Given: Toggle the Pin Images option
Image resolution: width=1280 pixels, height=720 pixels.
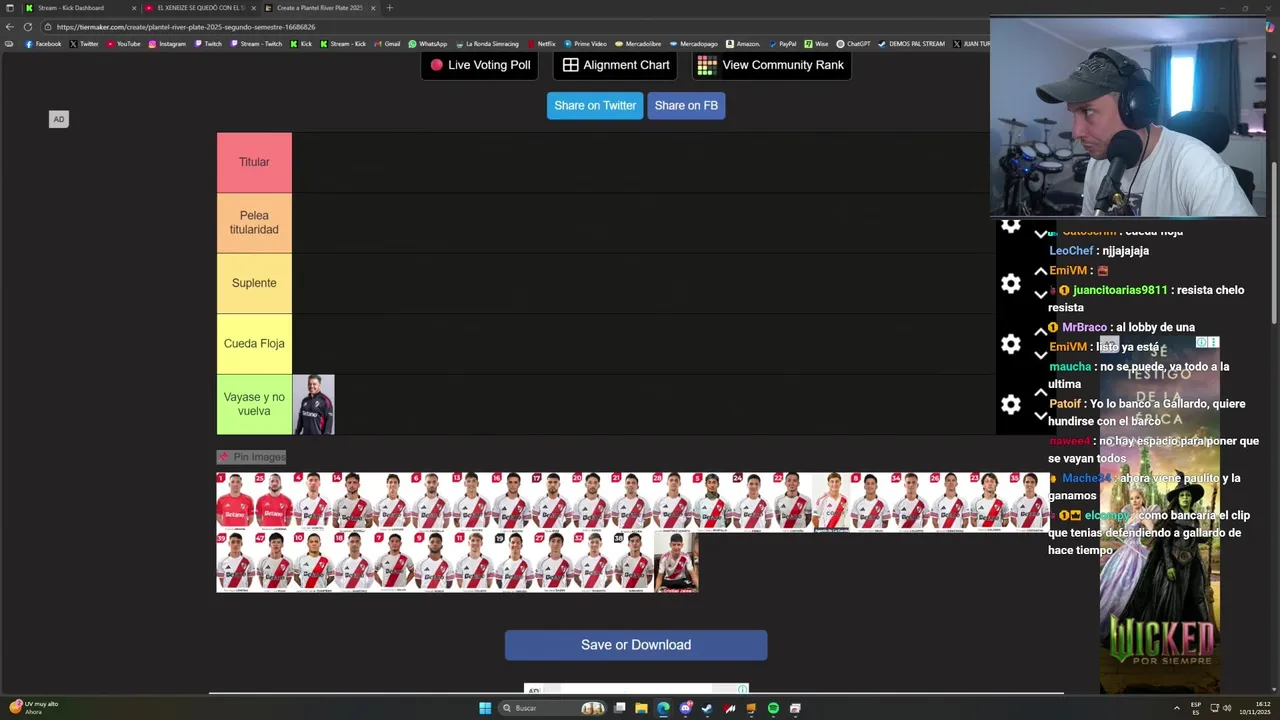Looking at the screenshot, I should click(252, 457).
